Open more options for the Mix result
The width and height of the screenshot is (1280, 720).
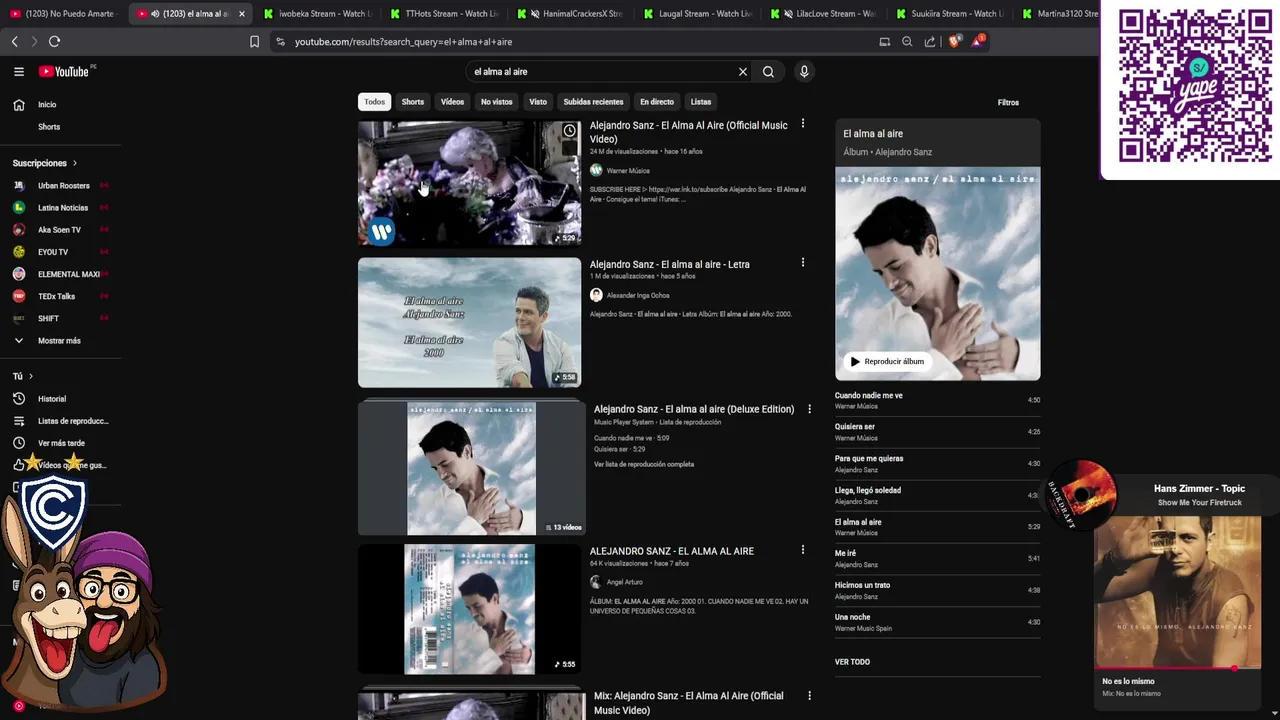(x=810, y=696)
